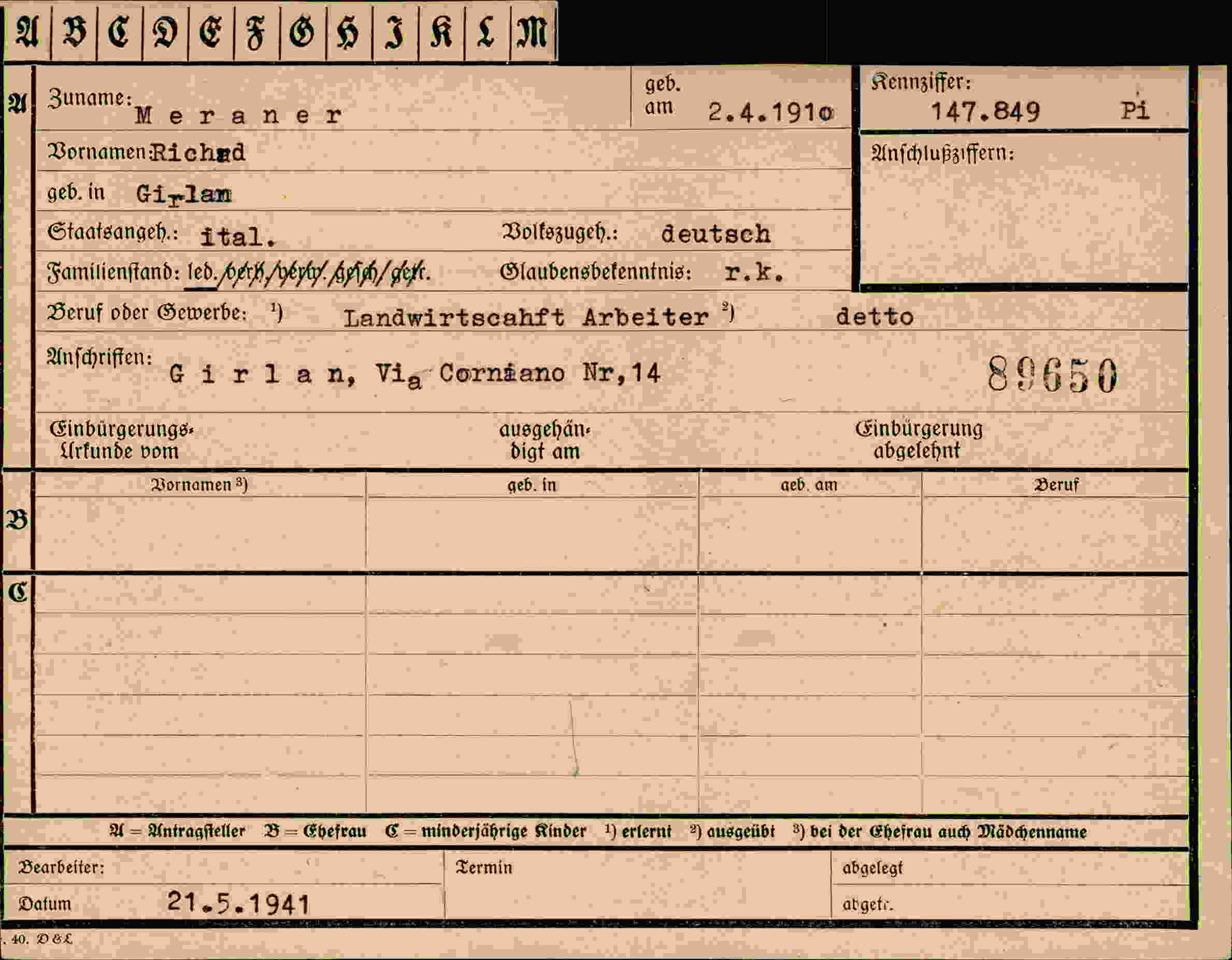Click the 'Datum' label

tap(45, 904)
